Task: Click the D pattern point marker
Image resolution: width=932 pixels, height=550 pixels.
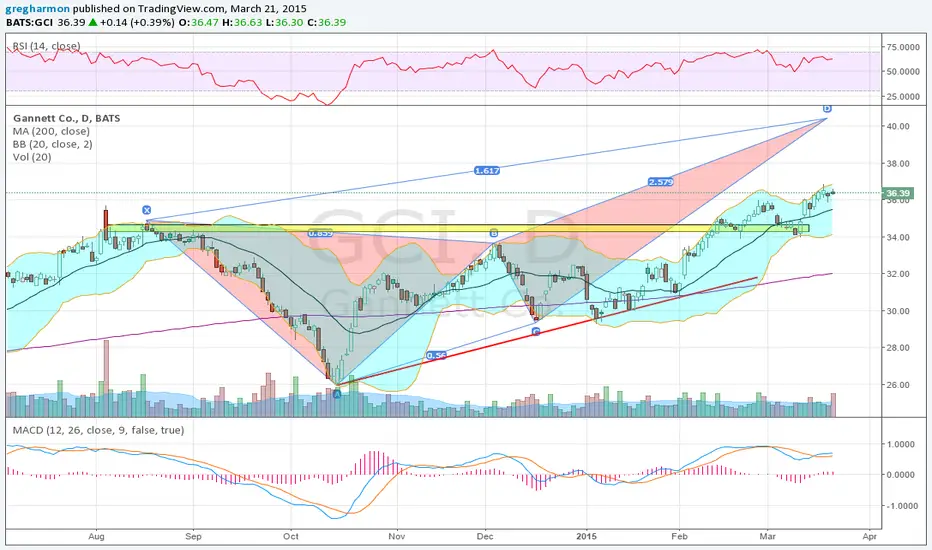Action: pyautogui.click(x=827, y=108)
